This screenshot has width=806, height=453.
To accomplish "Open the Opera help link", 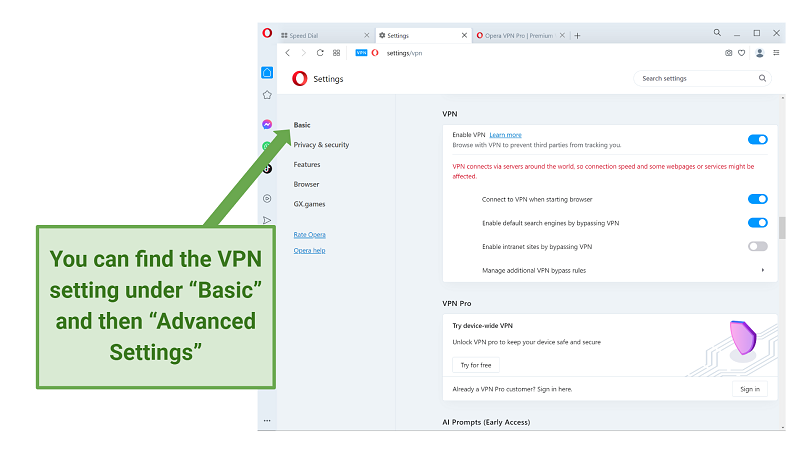I will click(309, 250).
